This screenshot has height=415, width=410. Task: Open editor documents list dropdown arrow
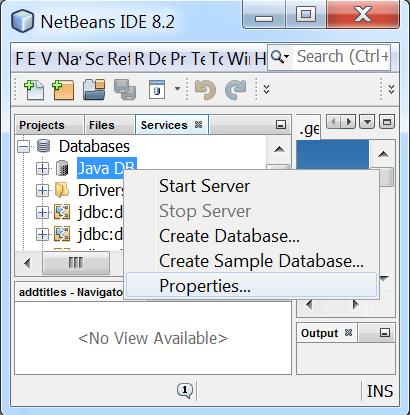click(367, 122)
